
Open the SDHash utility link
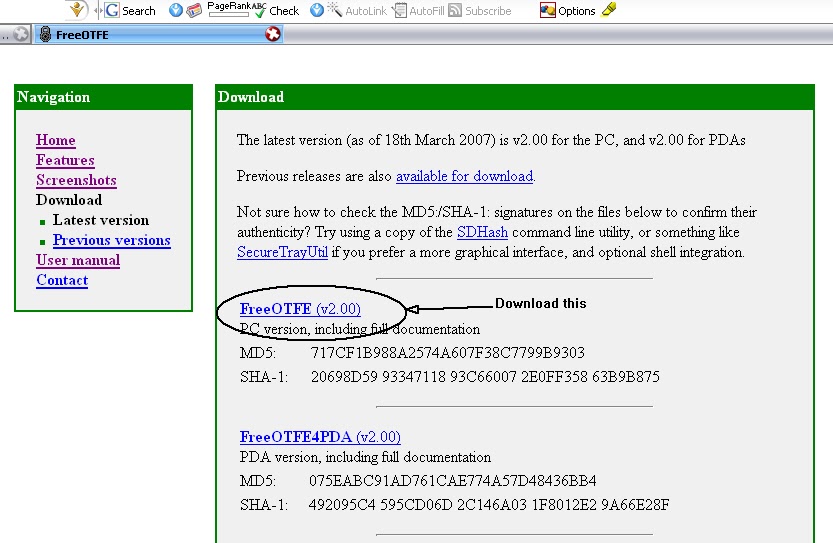pos(483,233)
